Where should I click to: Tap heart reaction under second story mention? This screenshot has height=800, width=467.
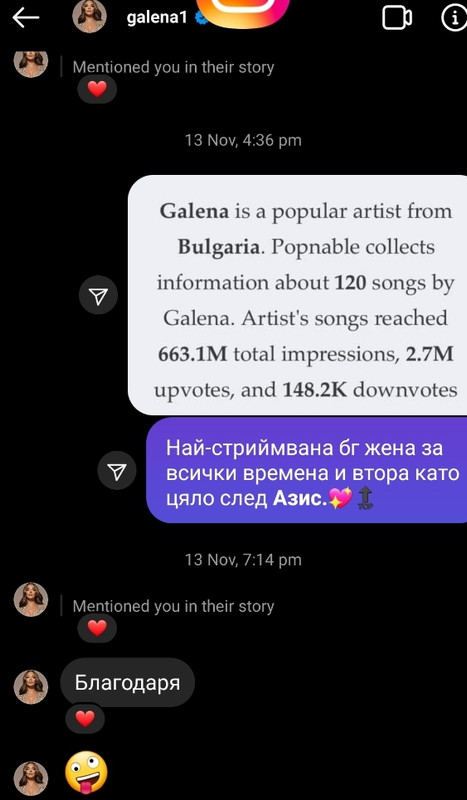tap(97, 628)
